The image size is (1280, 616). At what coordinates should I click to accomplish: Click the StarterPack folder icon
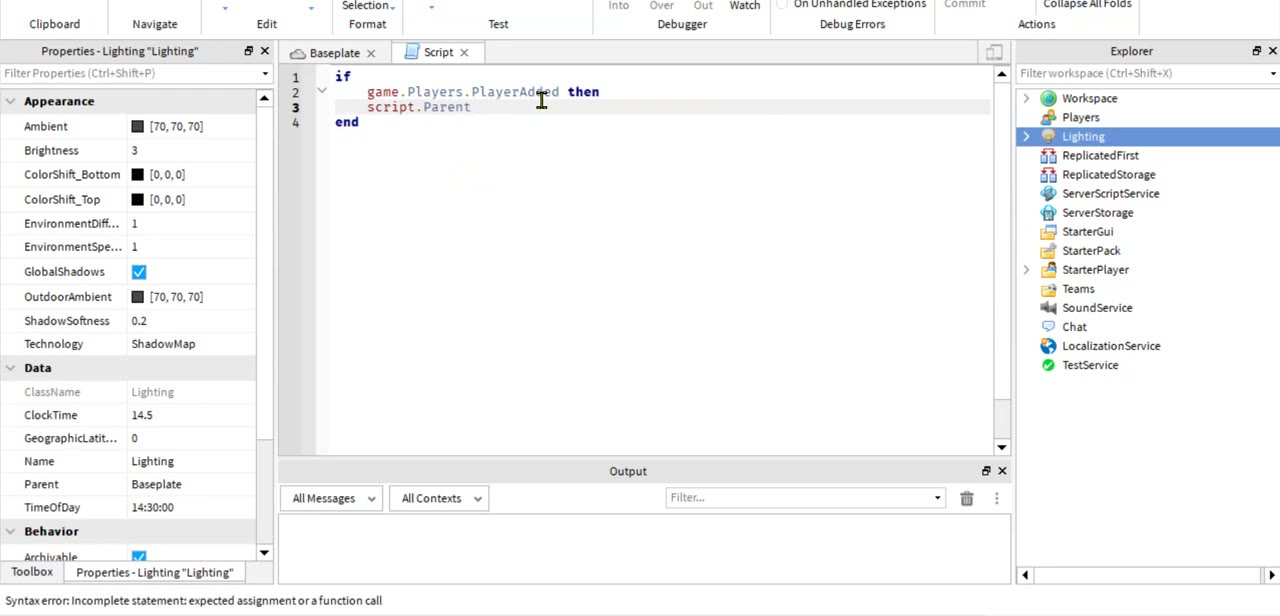click(x=1048, y=250)
